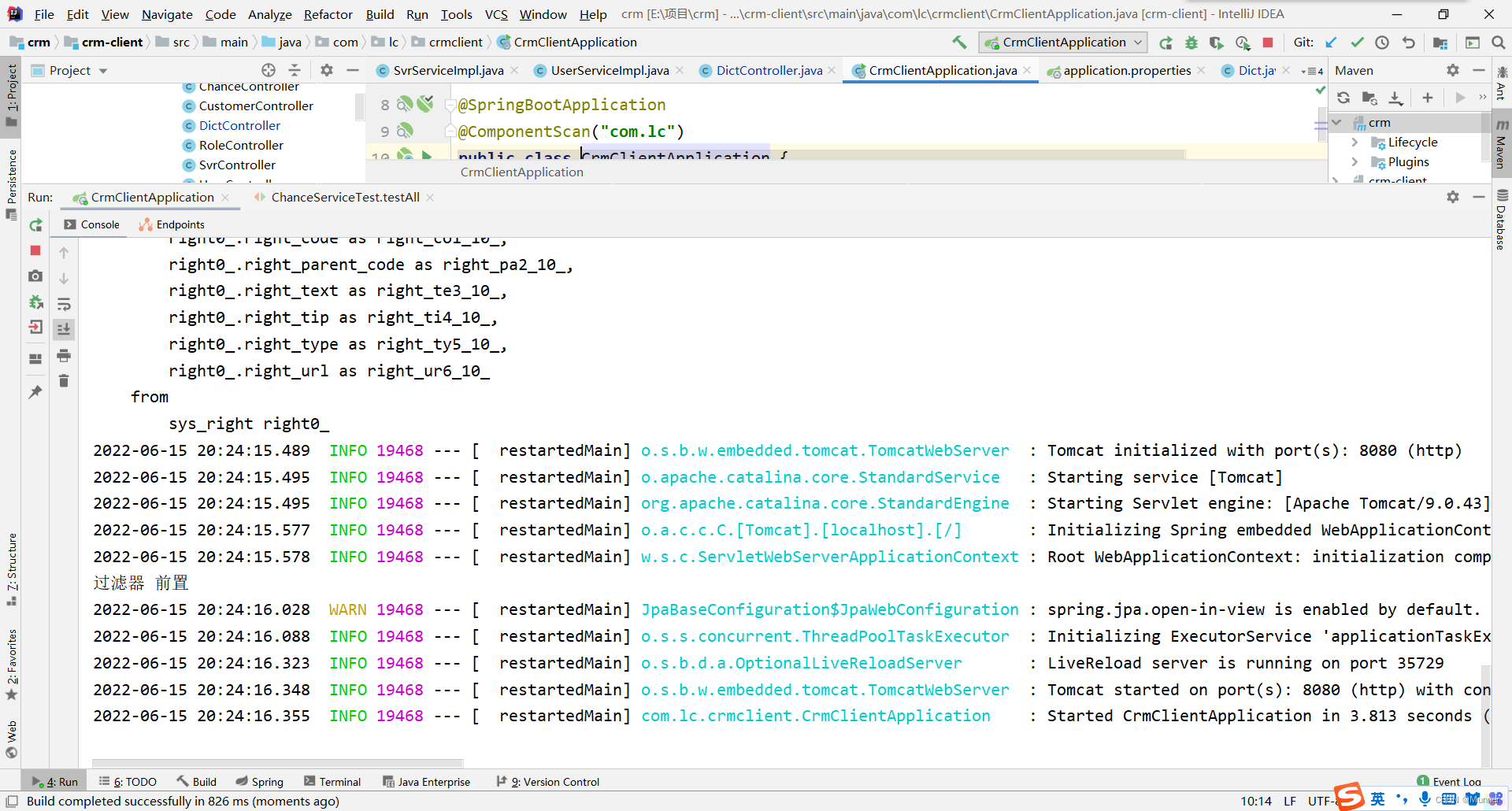Image resolution: width=1512 pixels, height=811 pixels.
Task: Pin the Run tab with the pin icon
Action: pyautogui.click(x=35, y=391)
